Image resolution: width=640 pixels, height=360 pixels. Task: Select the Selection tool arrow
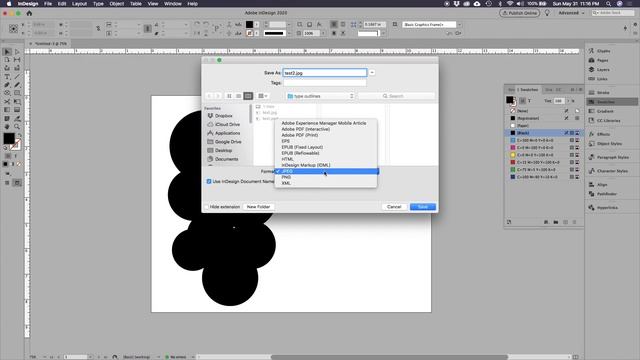(x=7, y=52)
